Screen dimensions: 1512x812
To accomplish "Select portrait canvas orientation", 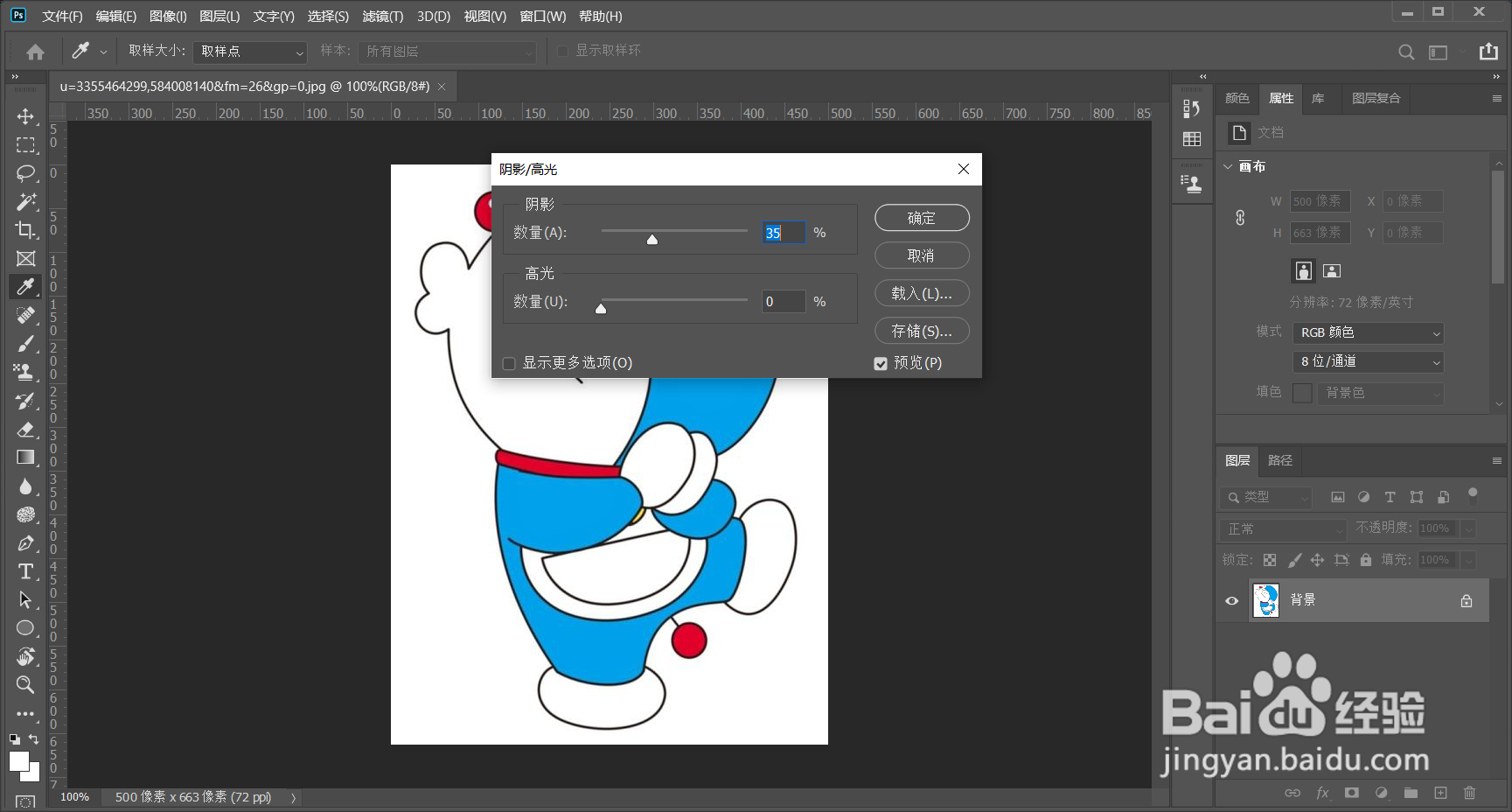I will tap(1303, 271).
